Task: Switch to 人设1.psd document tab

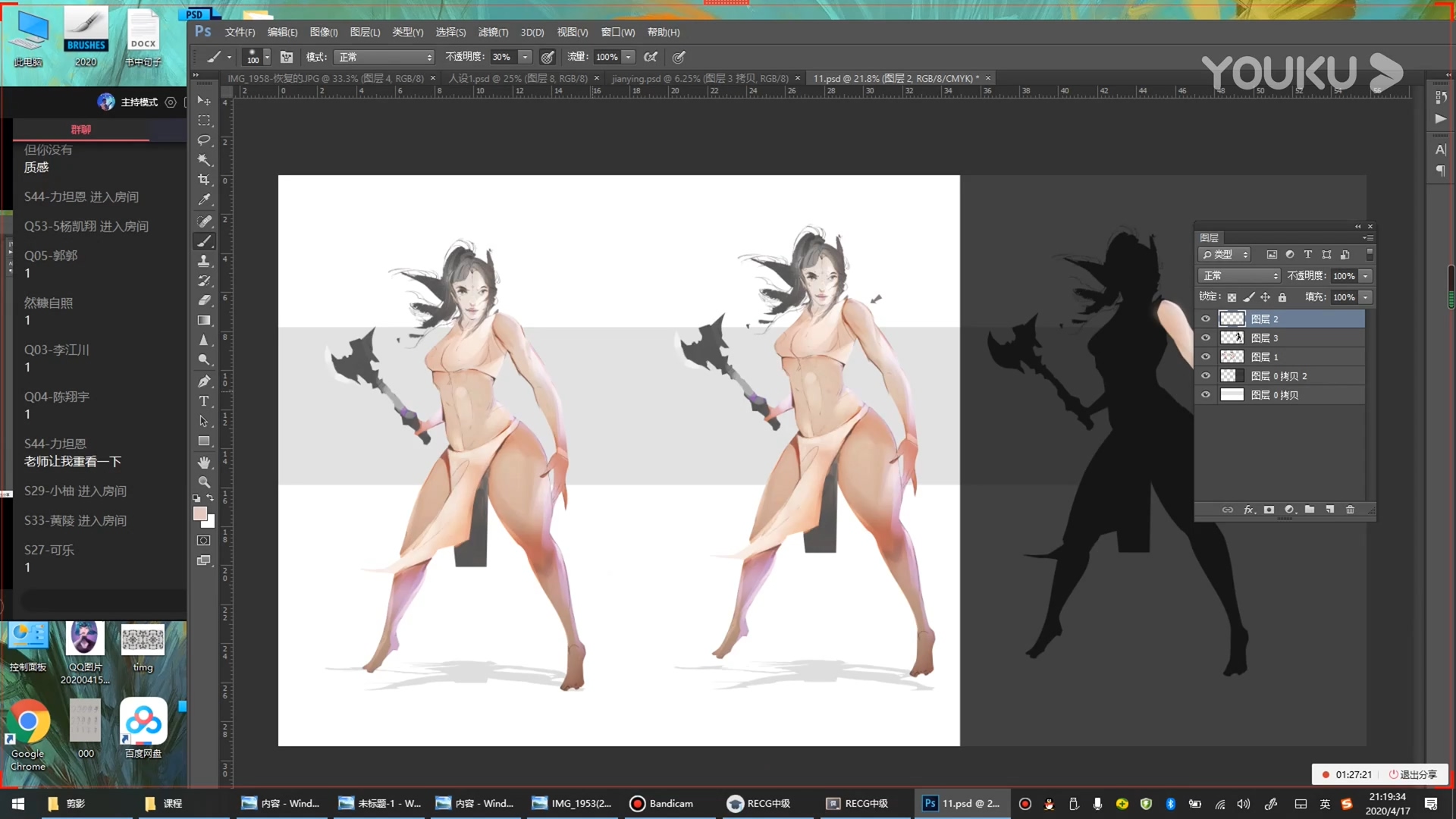Action: point(518,78)
